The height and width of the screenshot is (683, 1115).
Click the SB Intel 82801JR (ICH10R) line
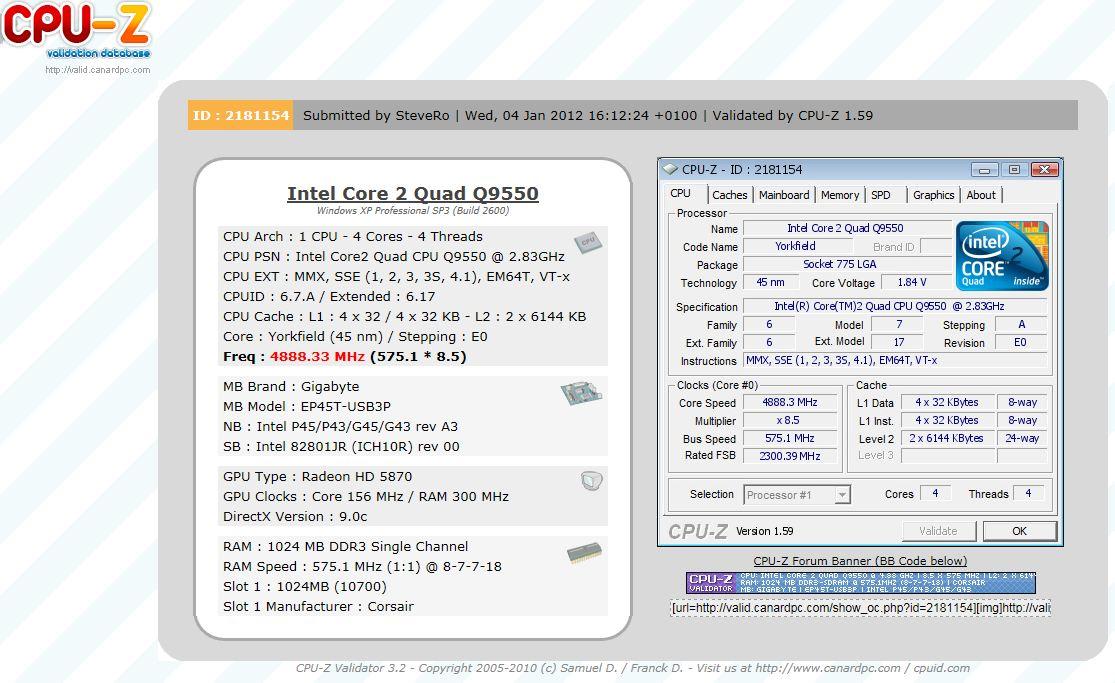click(341, 446)
